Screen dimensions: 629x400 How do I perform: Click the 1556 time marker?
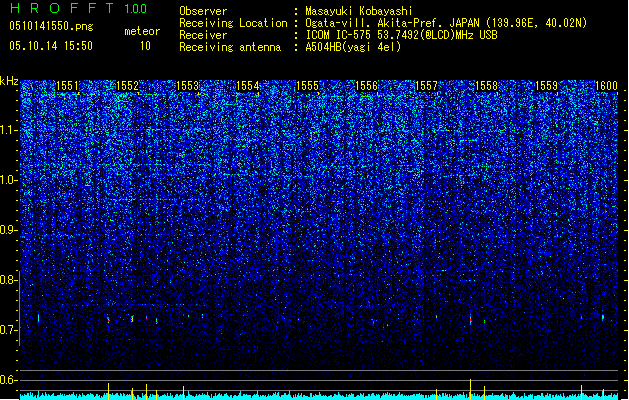coord(367,86)
